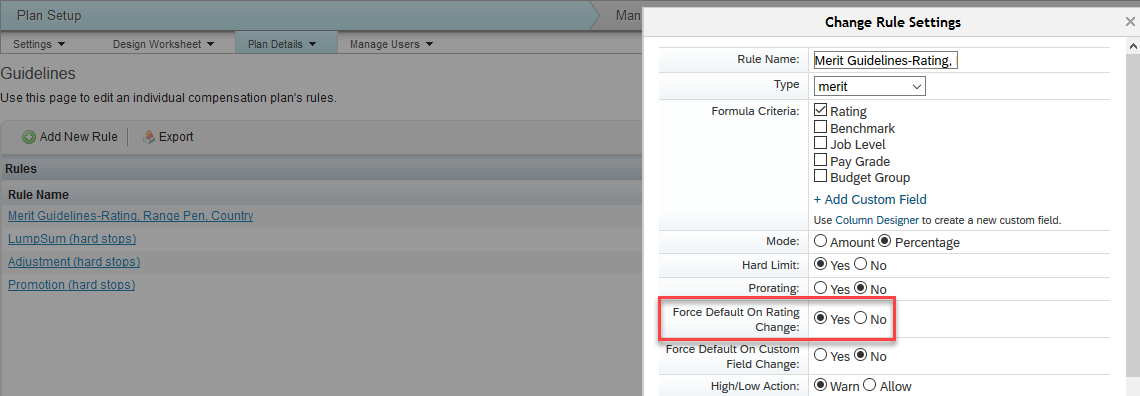
Task: Open the Design Worksheet dropdown menu
Action: tap(164, 44)
